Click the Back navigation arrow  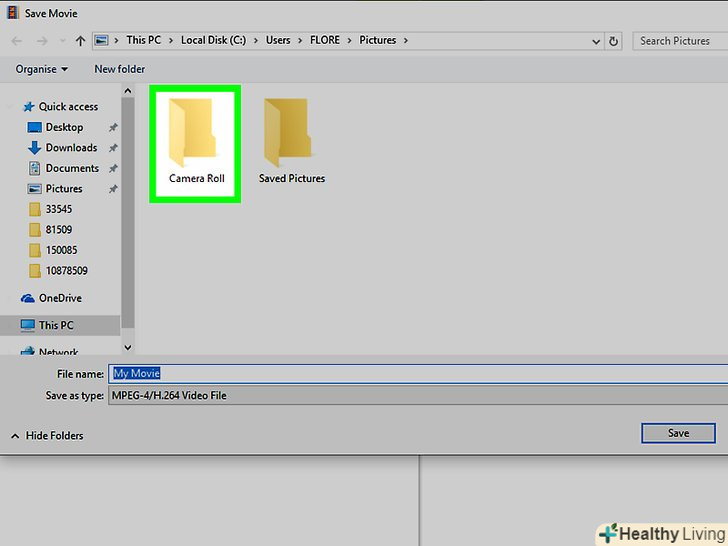[x=17, y=41]
